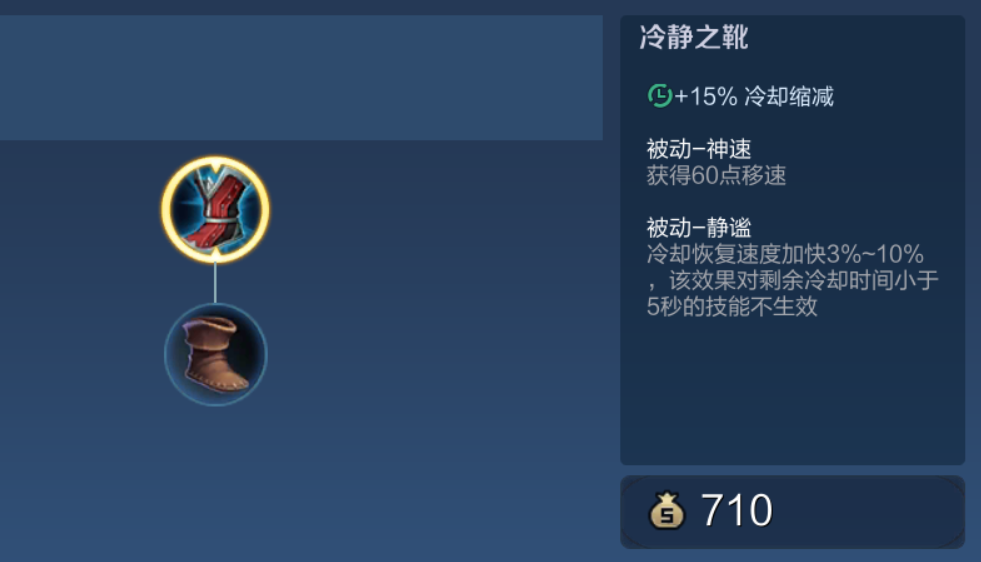Click the price bar showing 710
This screenshot has height=562, width=981.
(792, 512)
